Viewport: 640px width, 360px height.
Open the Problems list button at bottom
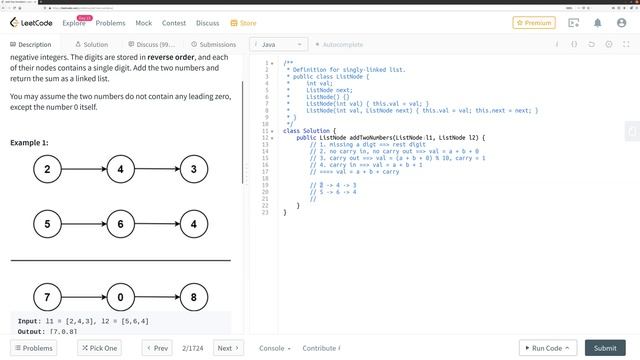[34, 348]
